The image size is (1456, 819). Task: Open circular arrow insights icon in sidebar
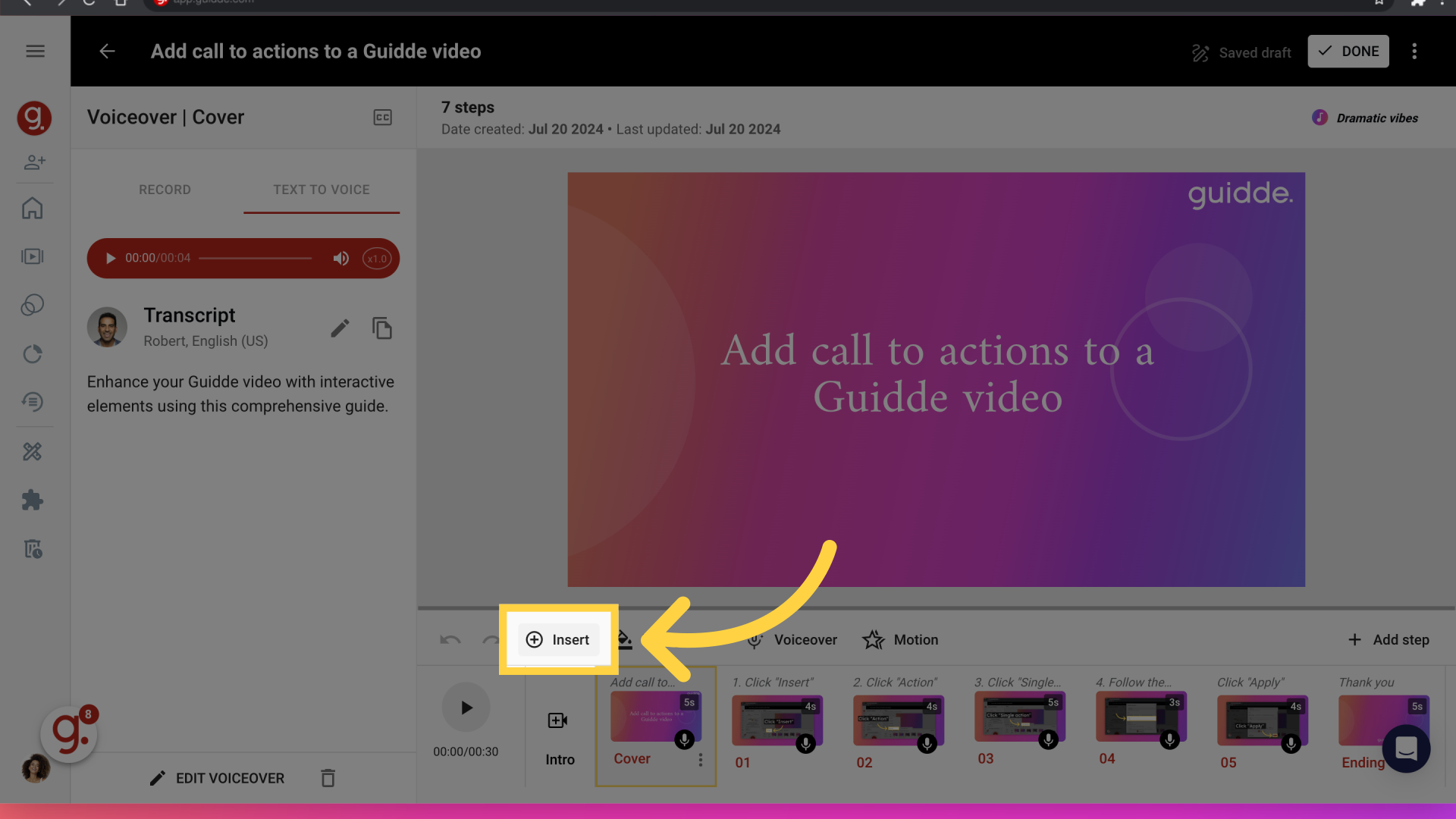[32, 354]
